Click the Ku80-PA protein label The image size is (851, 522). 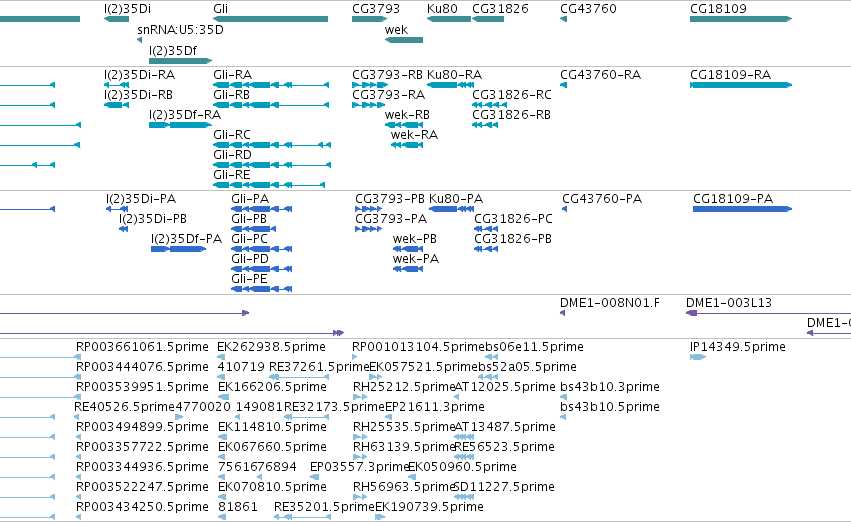pyautogui.click(x=456, y=199)
